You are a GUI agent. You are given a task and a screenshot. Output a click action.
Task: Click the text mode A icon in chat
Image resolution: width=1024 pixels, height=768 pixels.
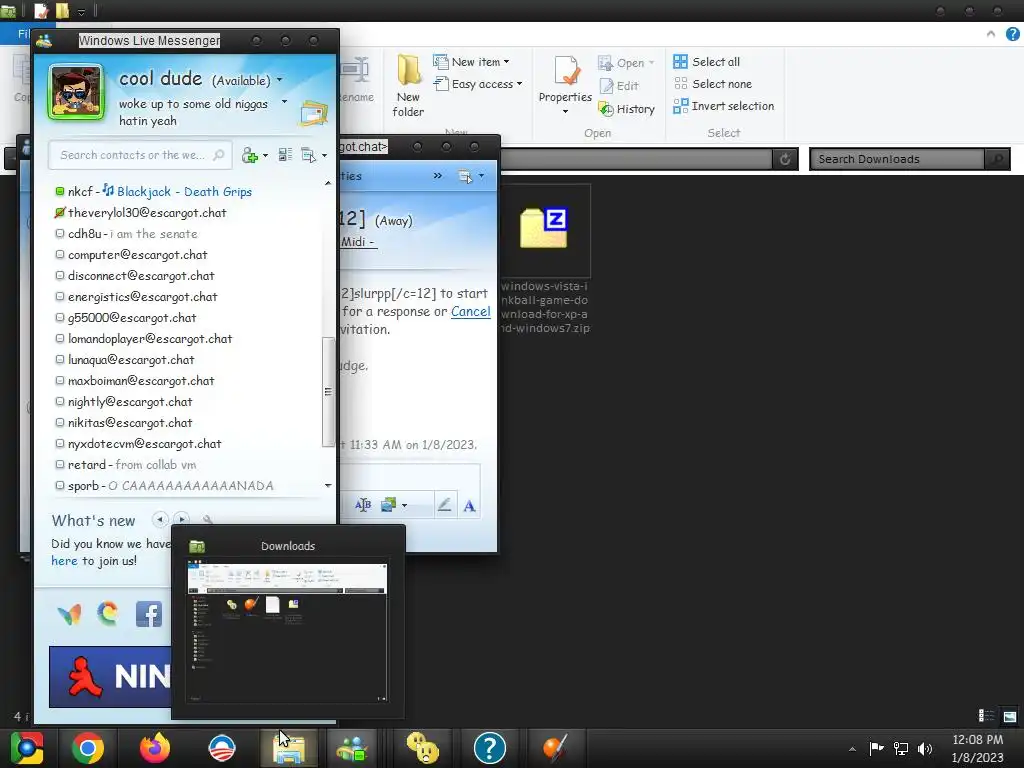(x=469, y=505)
